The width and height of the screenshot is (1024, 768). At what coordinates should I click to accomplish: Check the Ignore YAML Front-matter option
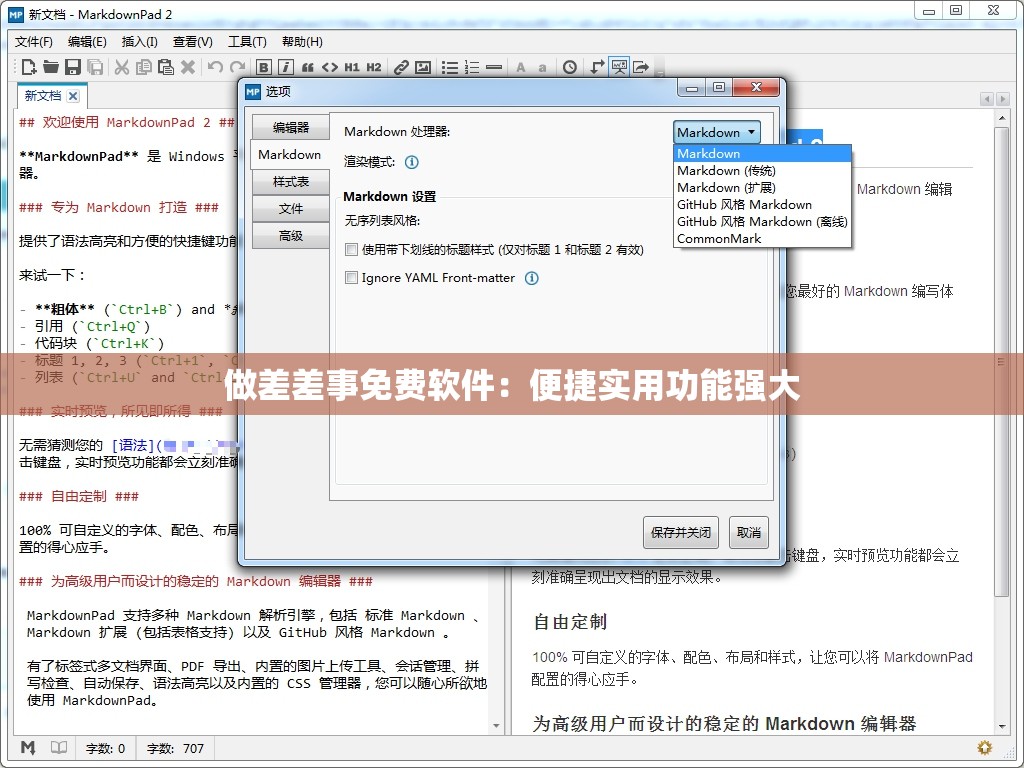[x=351, y=278]
